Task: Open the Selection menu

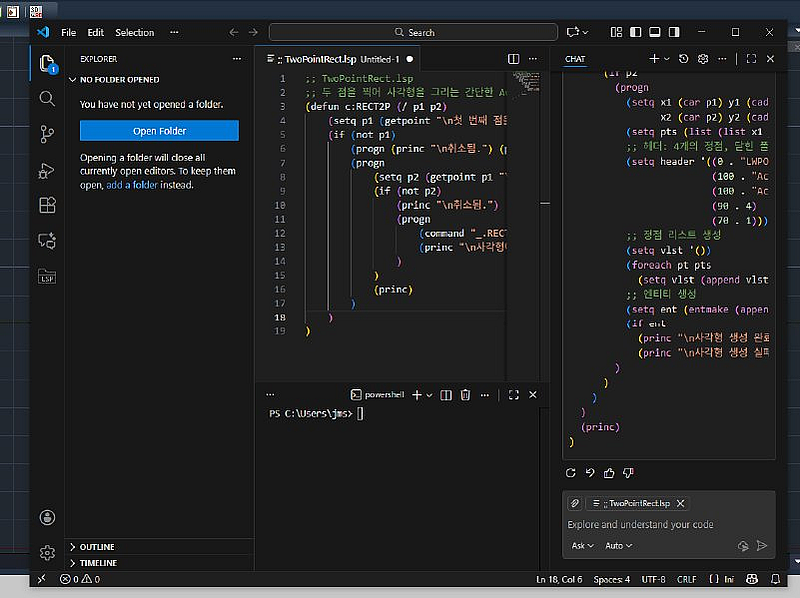Action: [134, 32]
